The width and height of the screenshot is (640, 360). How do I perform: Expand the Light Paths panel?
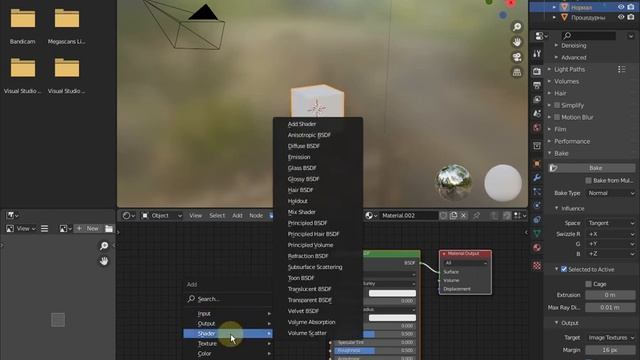point(549,69)
